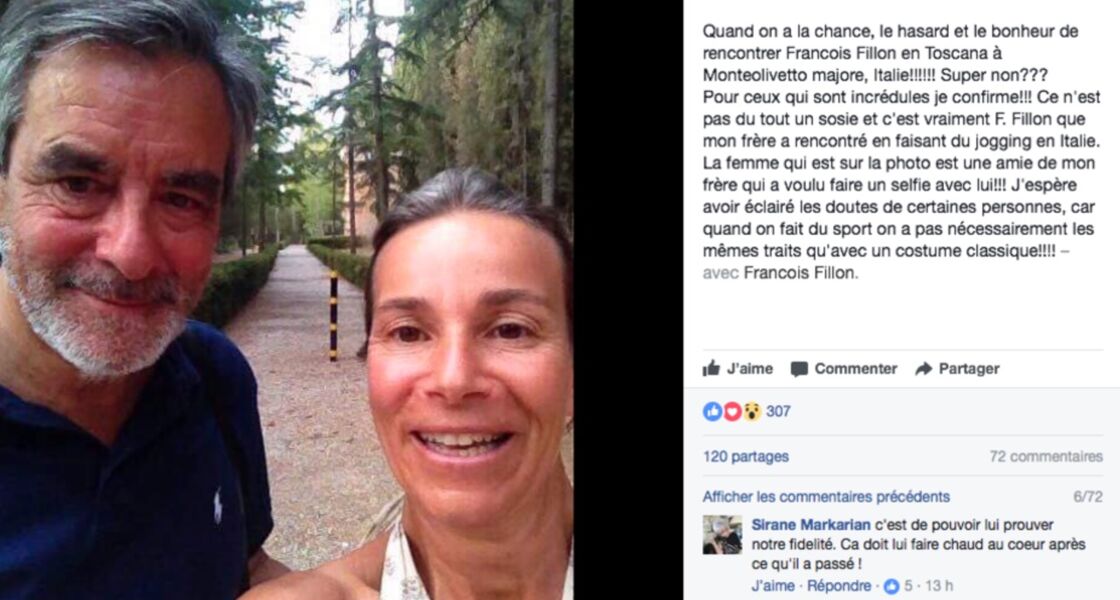Click the Commenter speech bubble icon
The width and height of the screenshot is (1120, 600).
click(x=799, y=369)
